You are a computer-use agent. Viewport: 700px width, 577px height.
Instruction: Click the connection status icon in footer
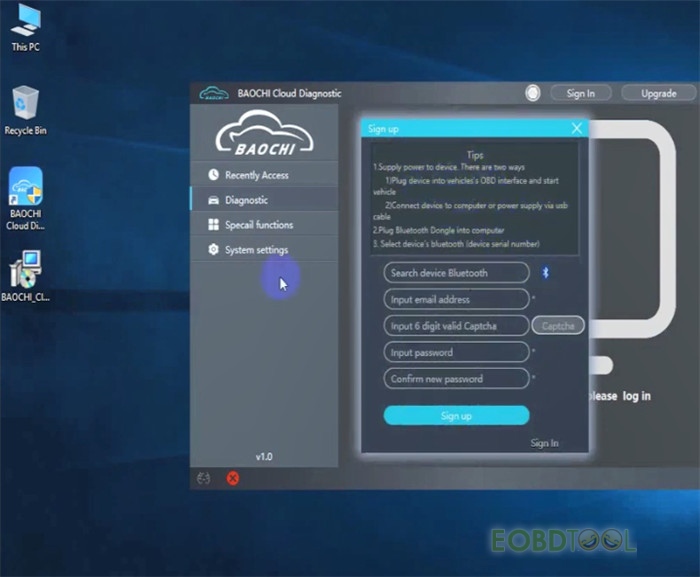pos(205,478)
